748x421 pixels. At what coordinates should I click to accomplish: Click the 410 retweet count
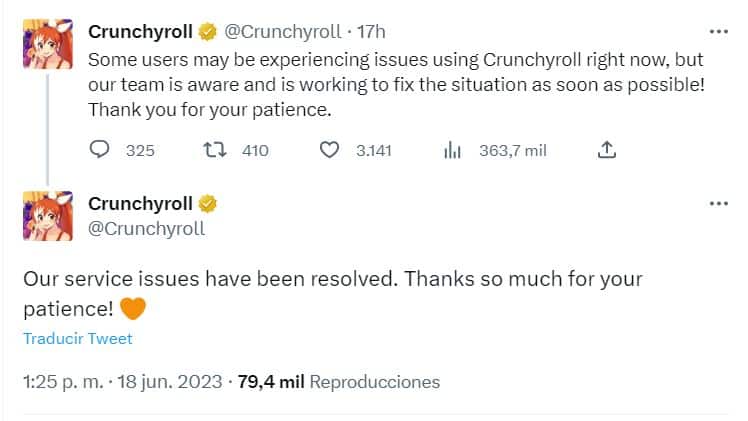click(255, 151)
